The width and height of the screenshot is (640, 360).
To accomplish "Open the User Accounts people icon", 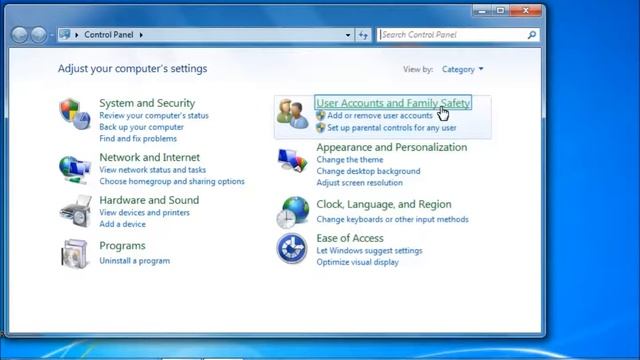I will (x=292, y=114).
